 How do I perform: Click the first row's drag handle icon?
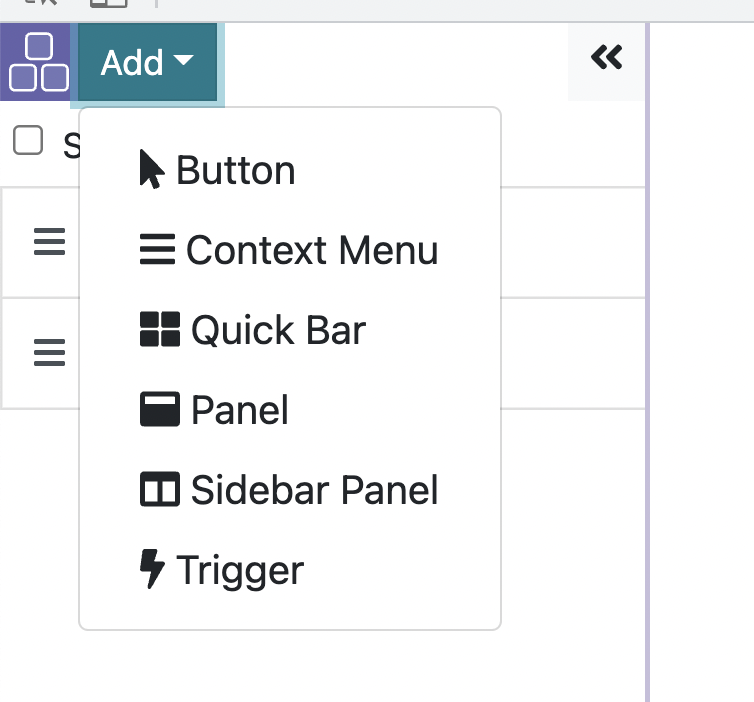pyautogui.click(x=49, y=242)
